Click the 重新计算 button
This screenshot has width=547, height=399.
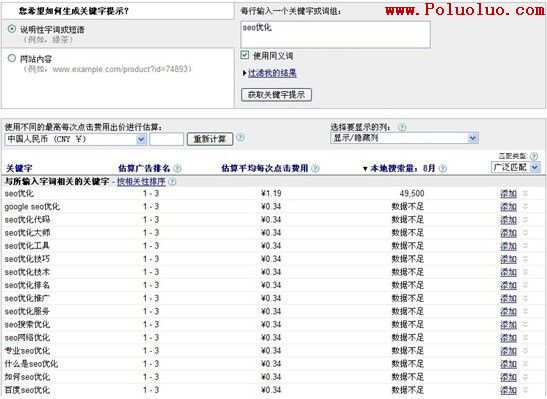tap(210, 139)
